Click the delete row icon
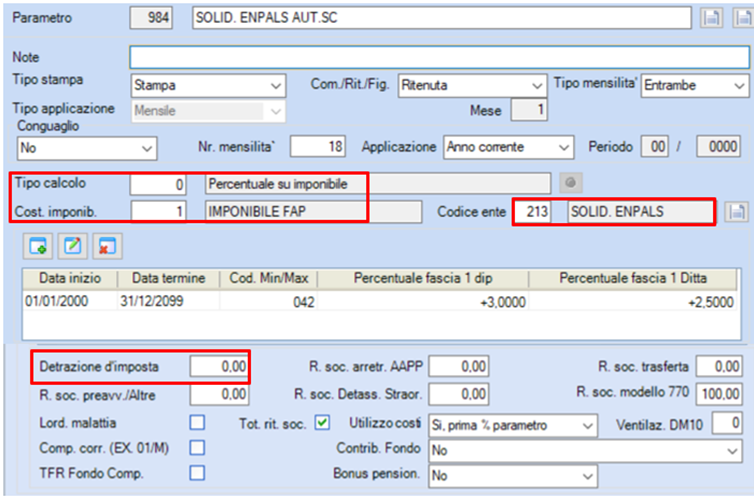 coord(107,246)
